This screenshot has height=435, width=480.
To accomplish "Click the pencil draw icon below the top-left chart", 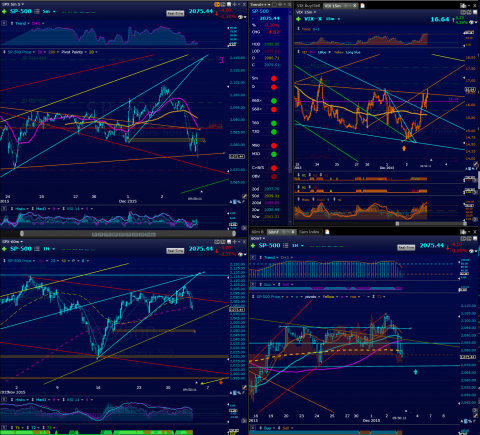I will [x=244, y=197].
